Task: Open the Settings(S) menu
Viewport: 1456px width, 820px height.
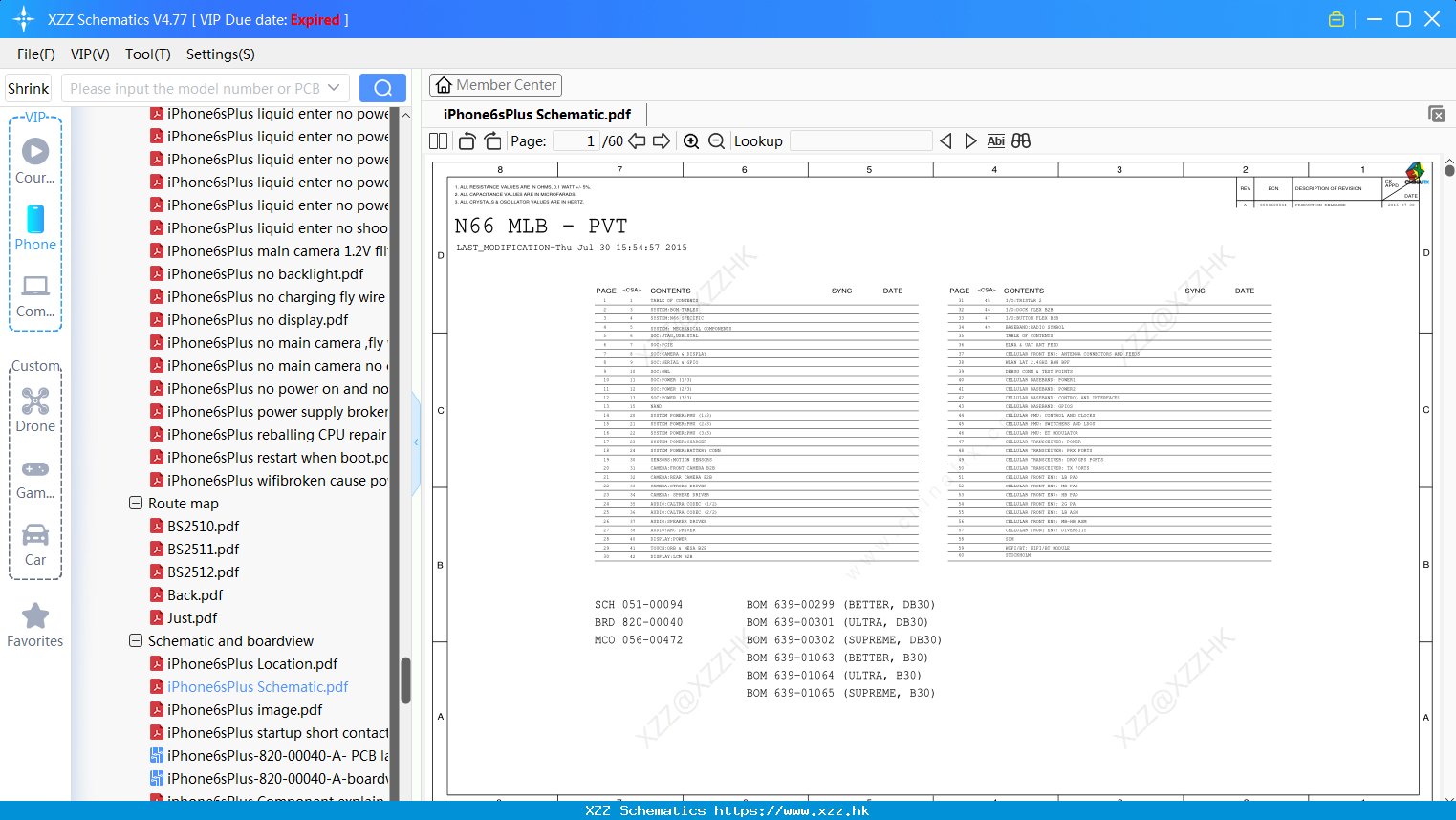Action: [x=221, y=54]
